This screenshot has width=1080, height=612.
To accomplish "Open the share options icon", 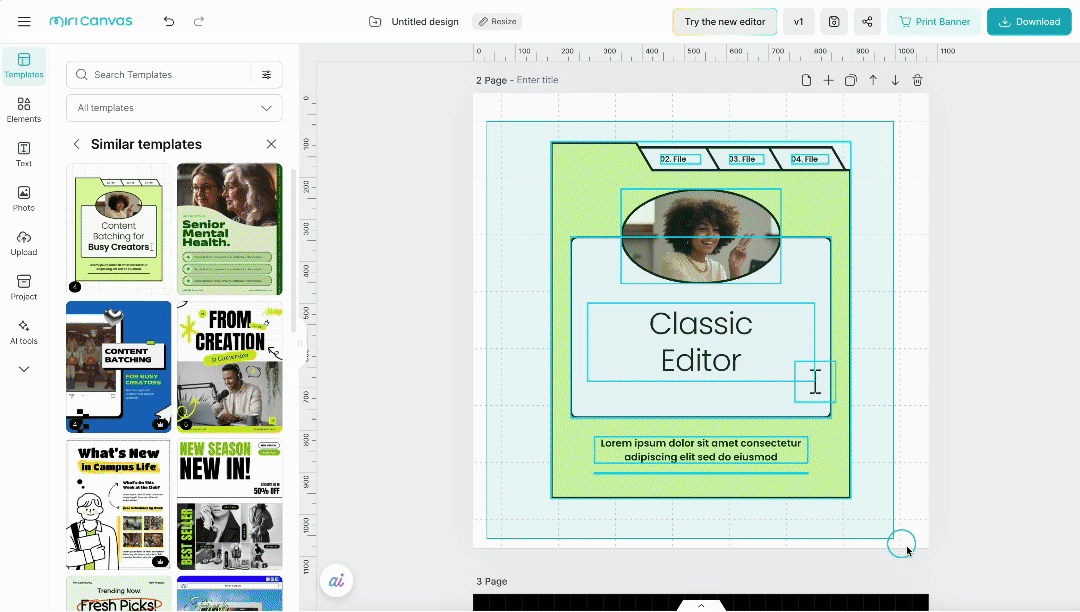I will pyautogui.click(x=867, y=21).
